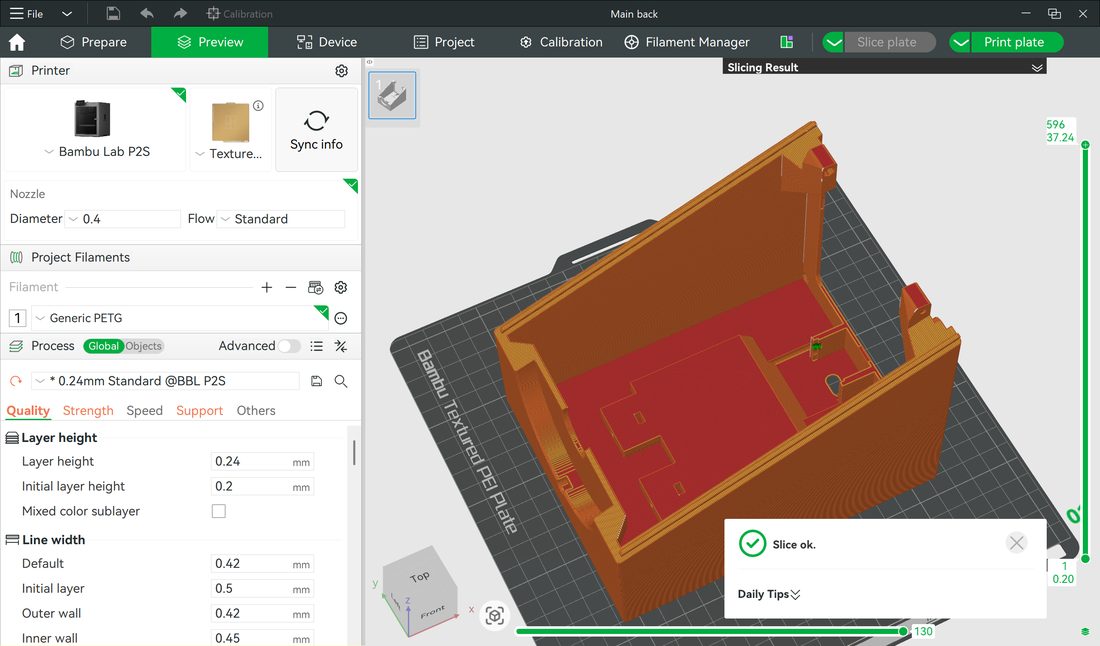Image resolution: width=1100 pixels, height=646 pixels.
Task: Click the Undo arrow icon
Action: tap(147, 13)
